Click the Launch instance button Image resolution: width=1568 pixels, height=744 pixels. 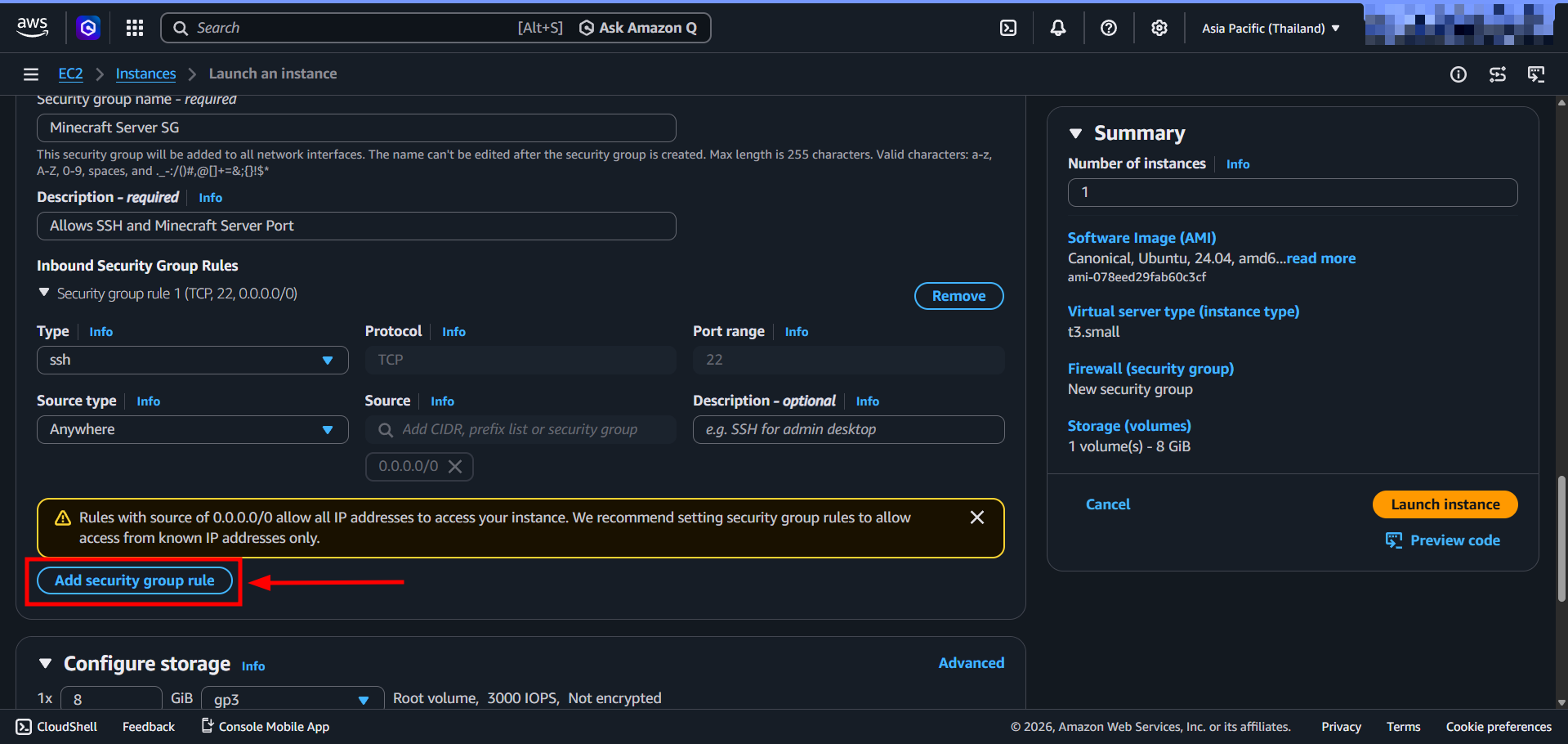(x=1445, y=504)
